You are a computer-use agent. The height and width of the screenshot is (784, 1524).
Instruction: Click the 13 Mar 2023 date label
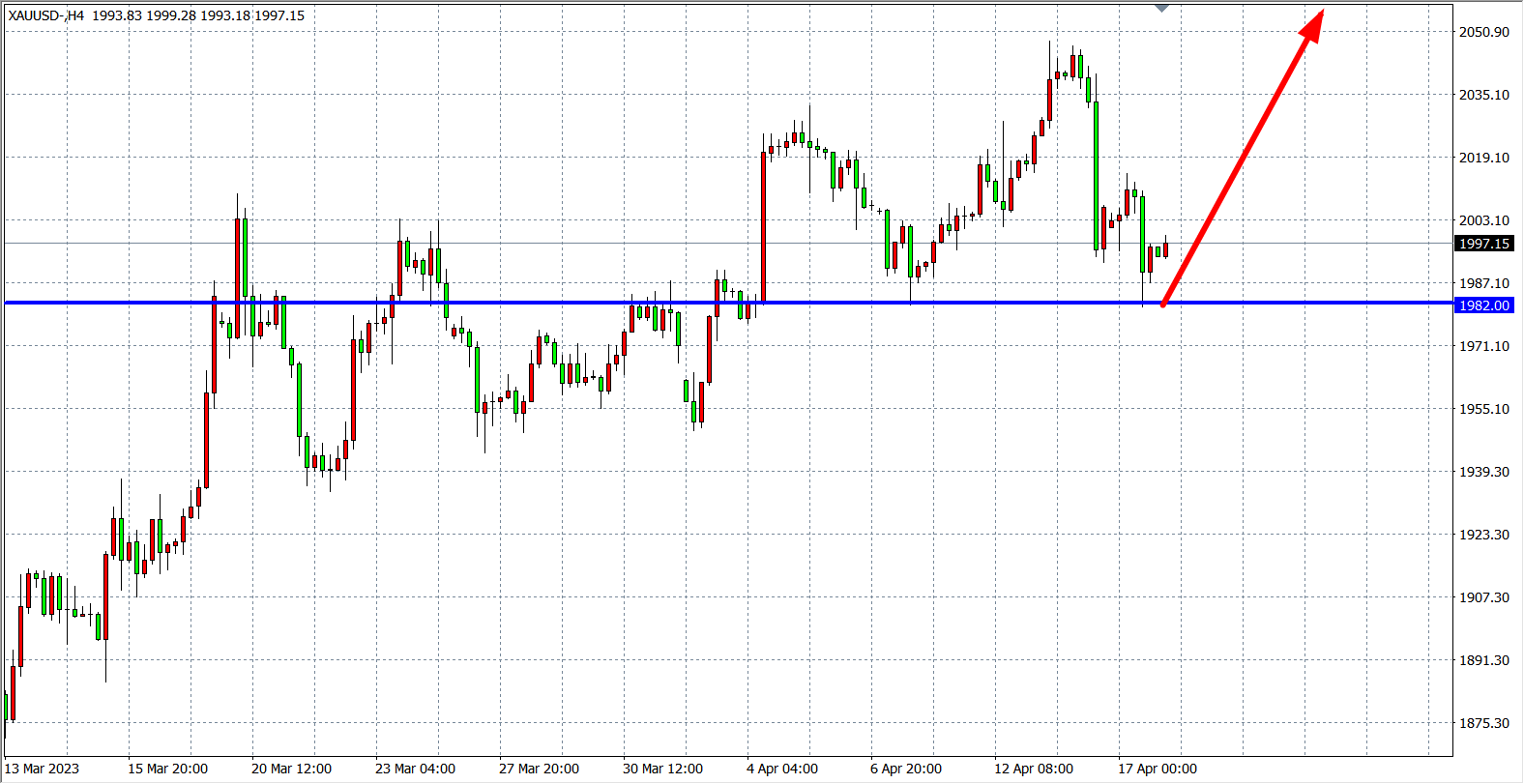pyautogui.click(x=43, y=769)
